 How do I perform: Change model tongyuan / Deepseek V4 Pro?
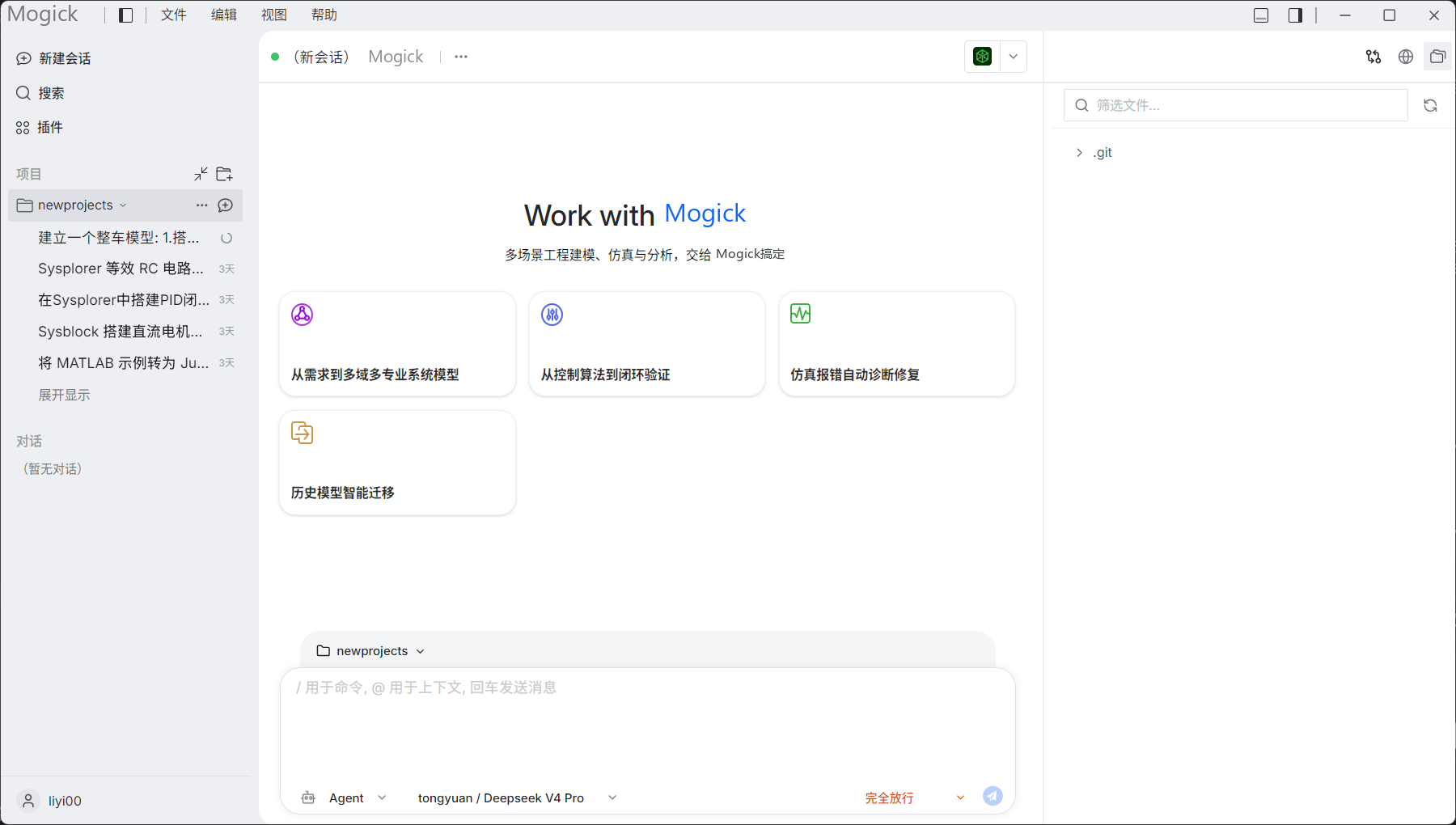518,798
